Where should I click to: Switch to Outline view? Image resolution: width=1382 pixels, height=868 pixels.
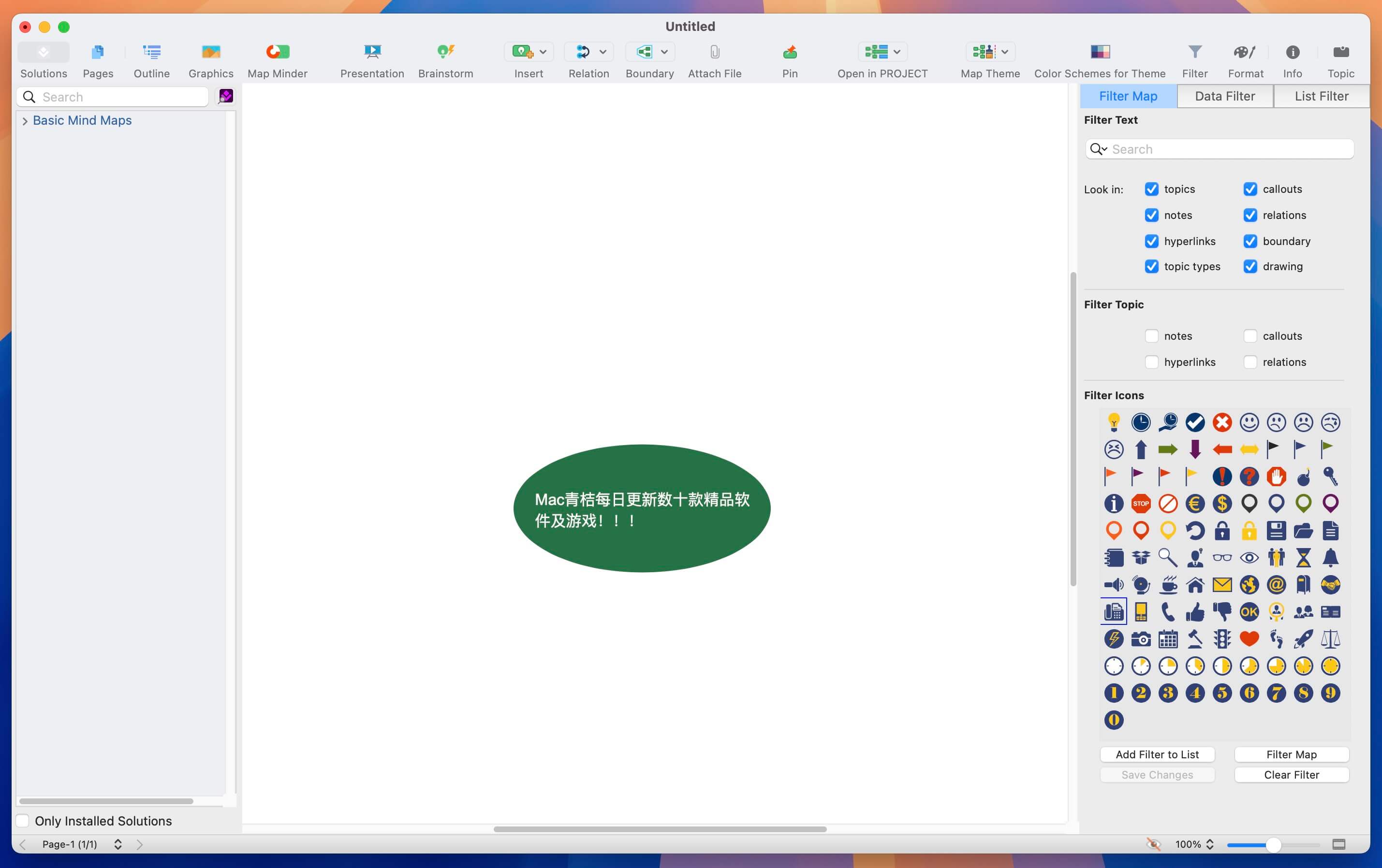tap(151, 58)
